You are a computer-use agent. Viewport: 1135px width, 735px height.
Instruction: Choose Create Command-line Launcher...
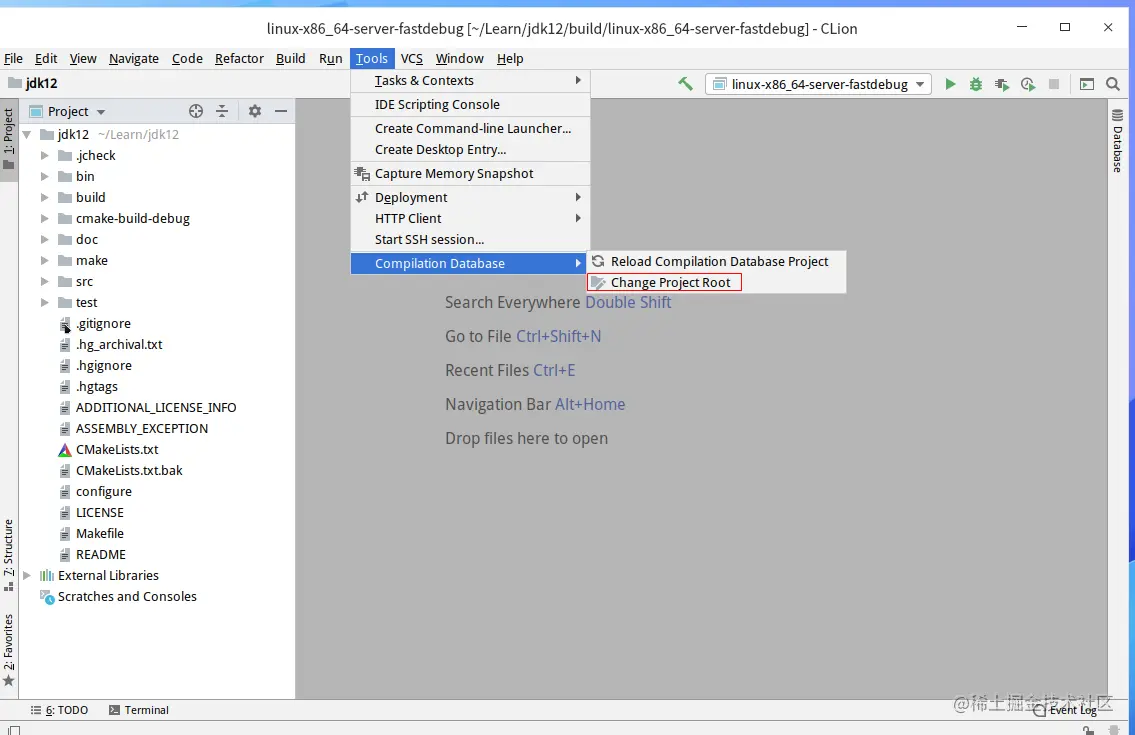click(471, 128)
